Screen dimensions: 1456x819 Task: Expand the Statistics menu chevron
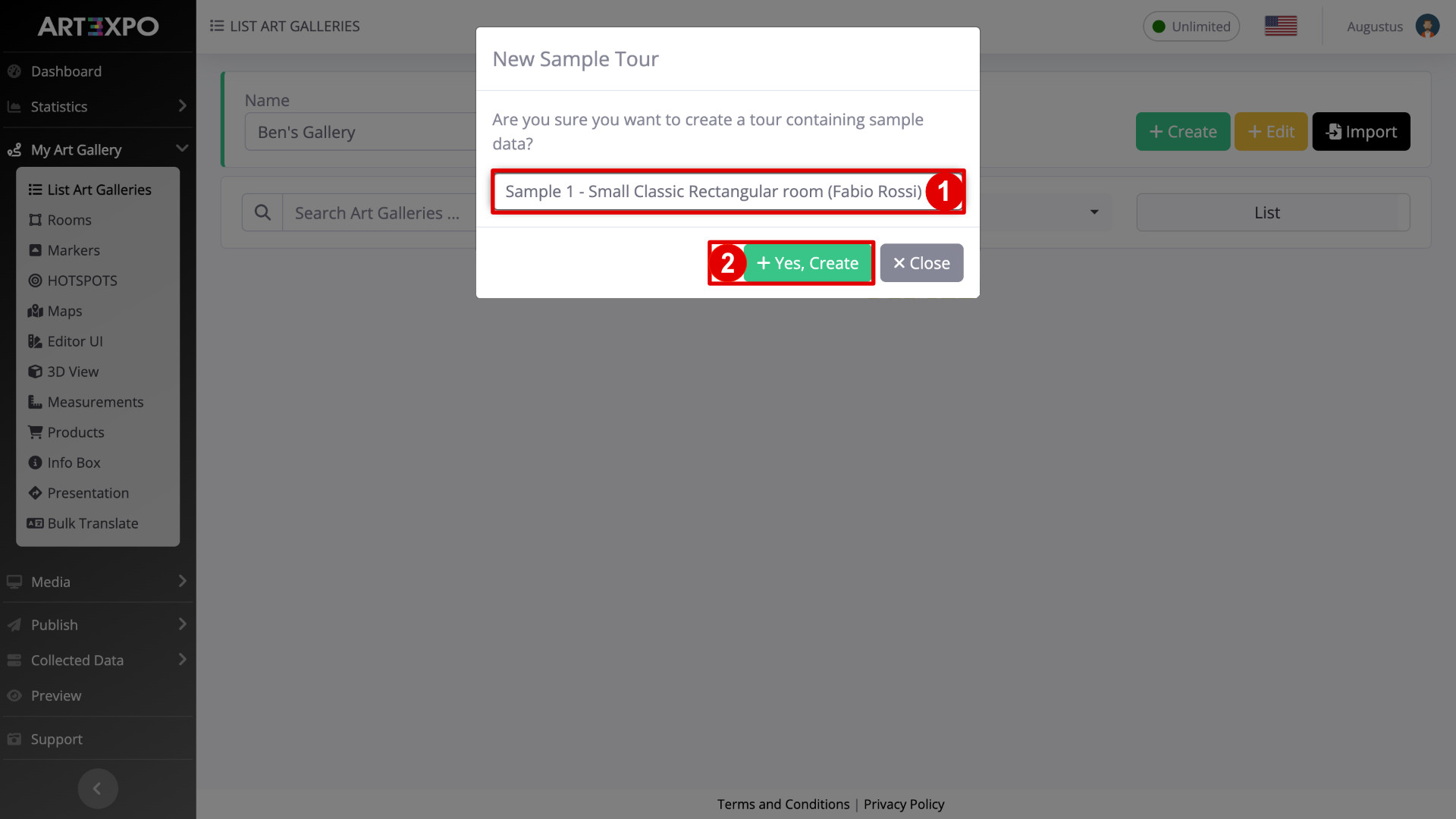tap(182, 106)
